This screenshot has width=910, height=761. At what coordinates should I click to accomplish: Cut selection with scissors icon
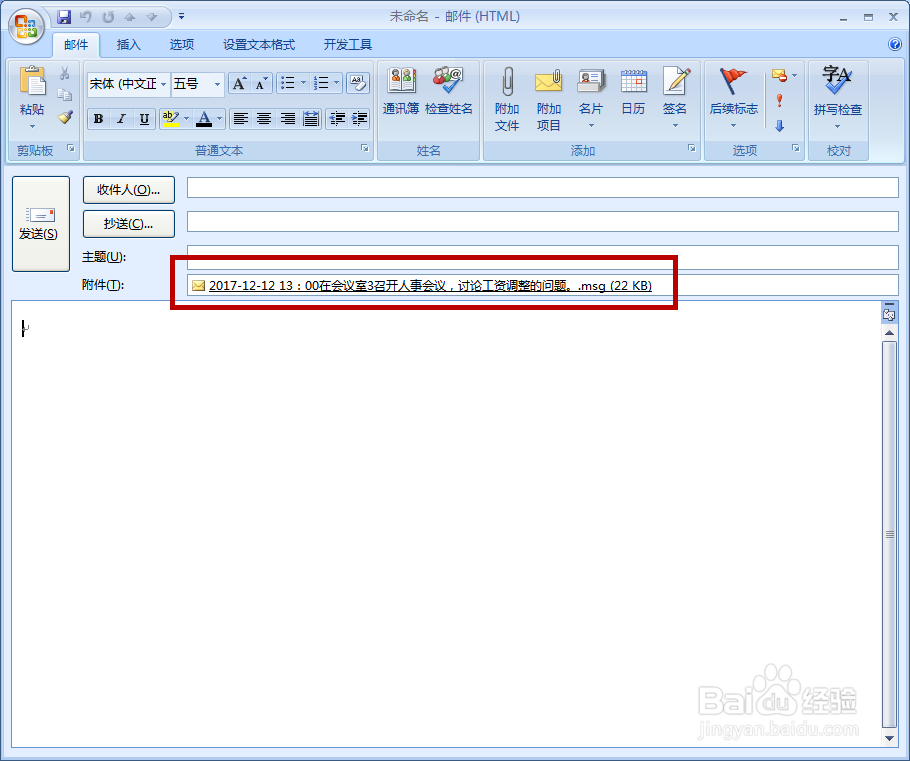point(64,73)
